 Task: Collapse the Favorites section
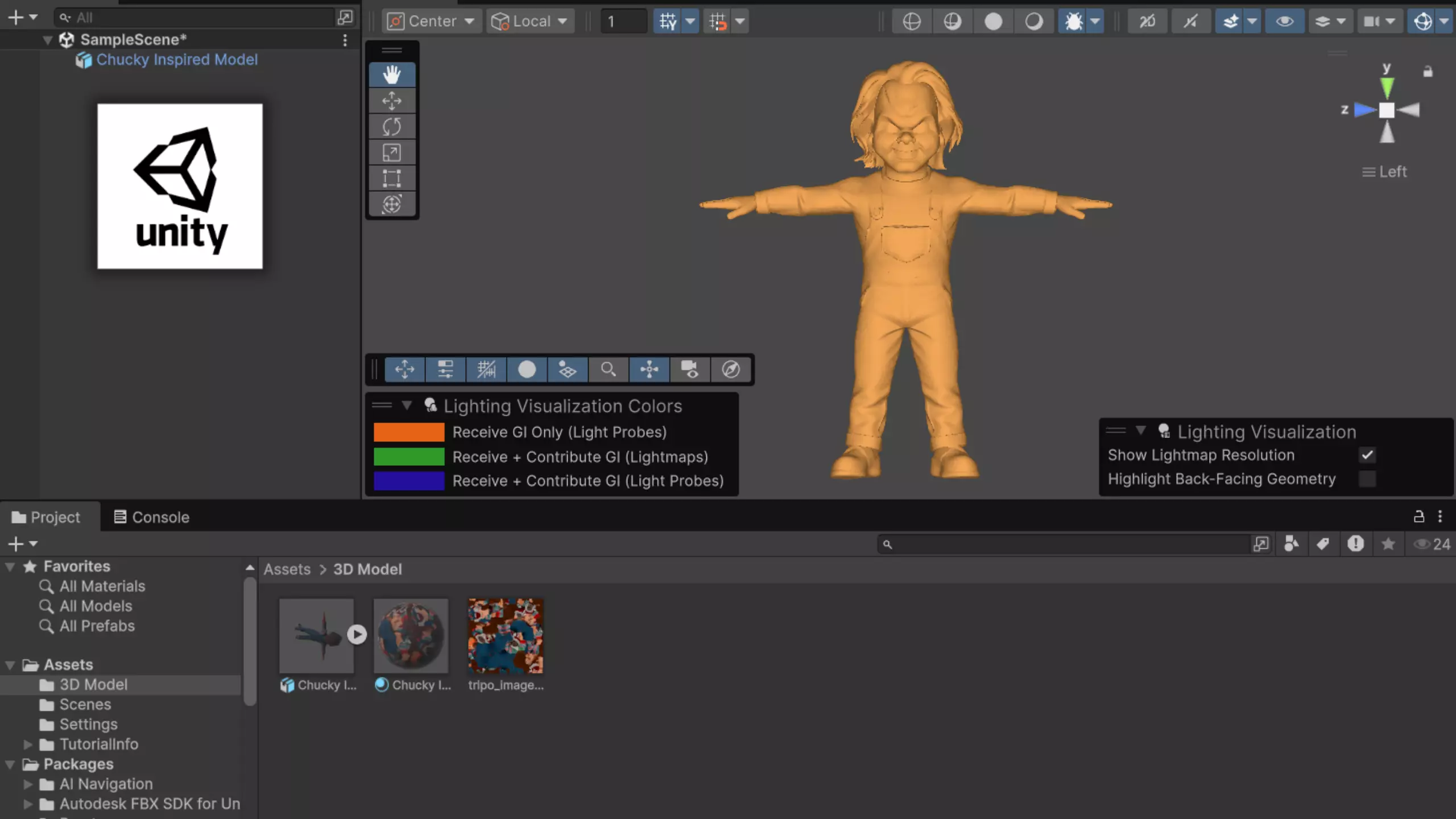[10, 566]
